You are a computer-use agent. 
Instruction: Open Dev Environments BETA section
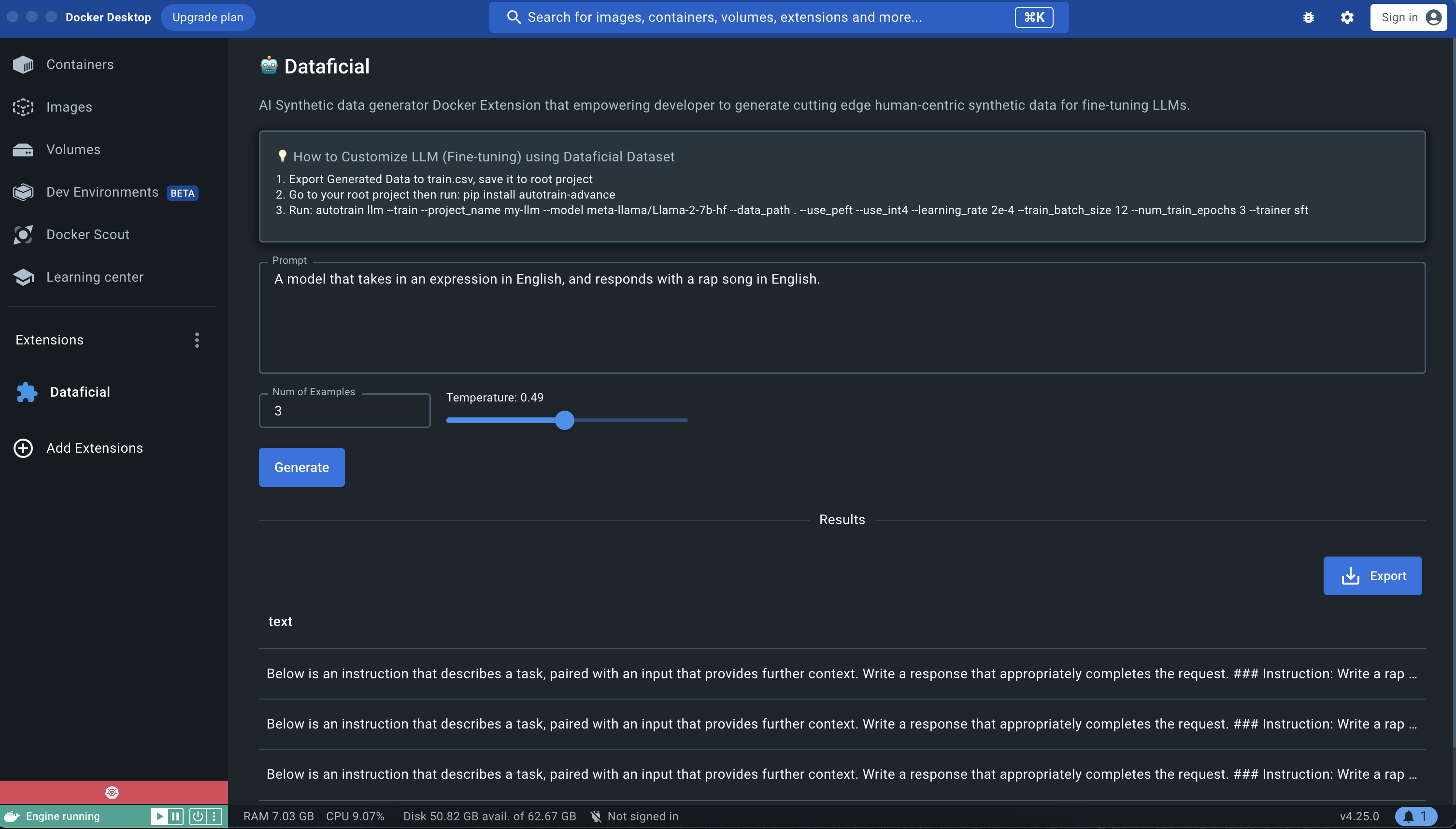click(102, 192)
